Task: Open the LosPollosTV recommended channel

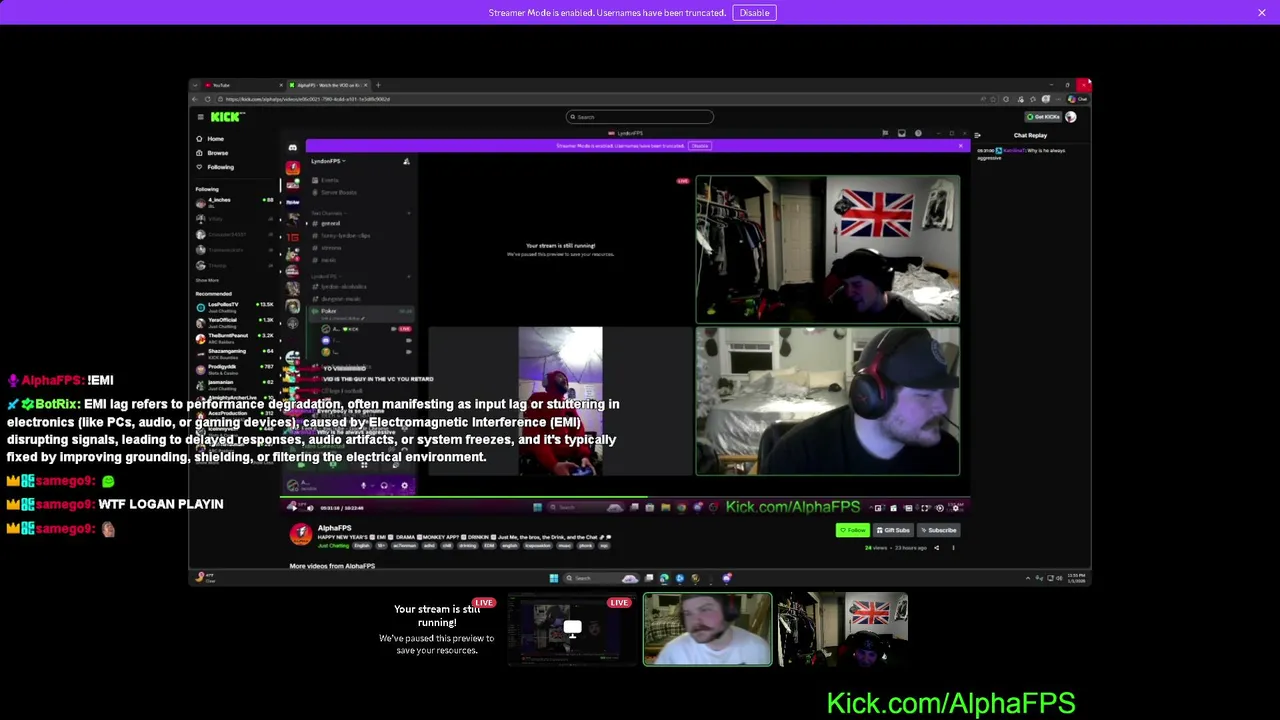Action: pyautogui.click(x=237, y=305)
